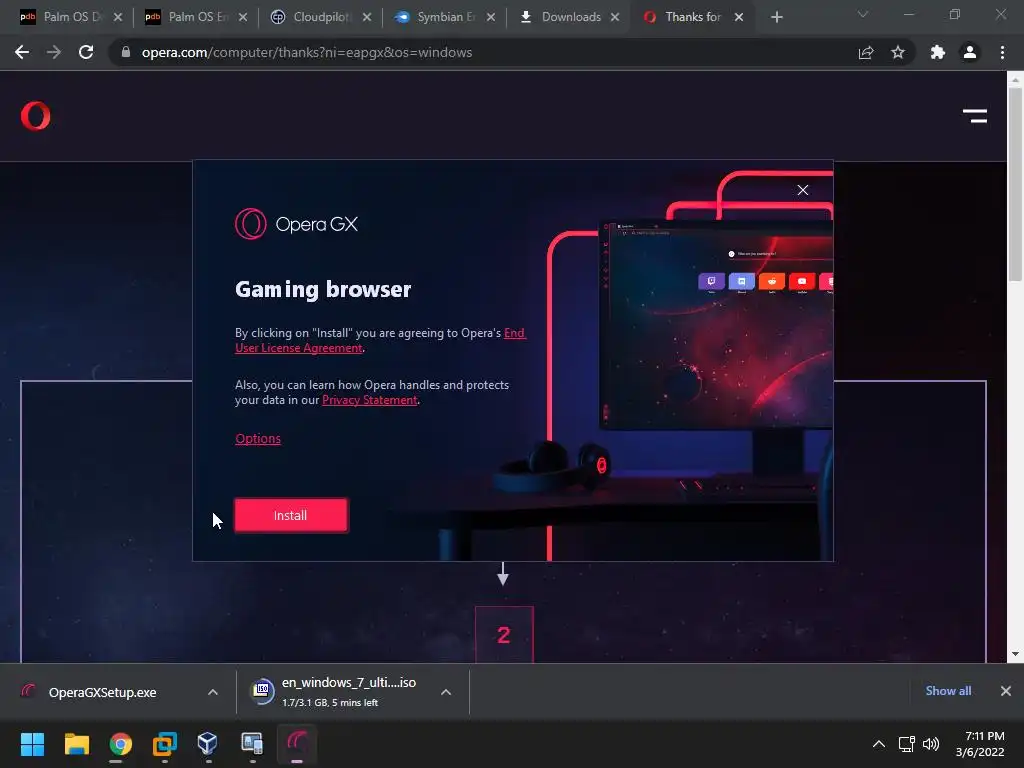Expand options for the iso download
This screenshot has height=768, width=1024.
pos(446,692)
